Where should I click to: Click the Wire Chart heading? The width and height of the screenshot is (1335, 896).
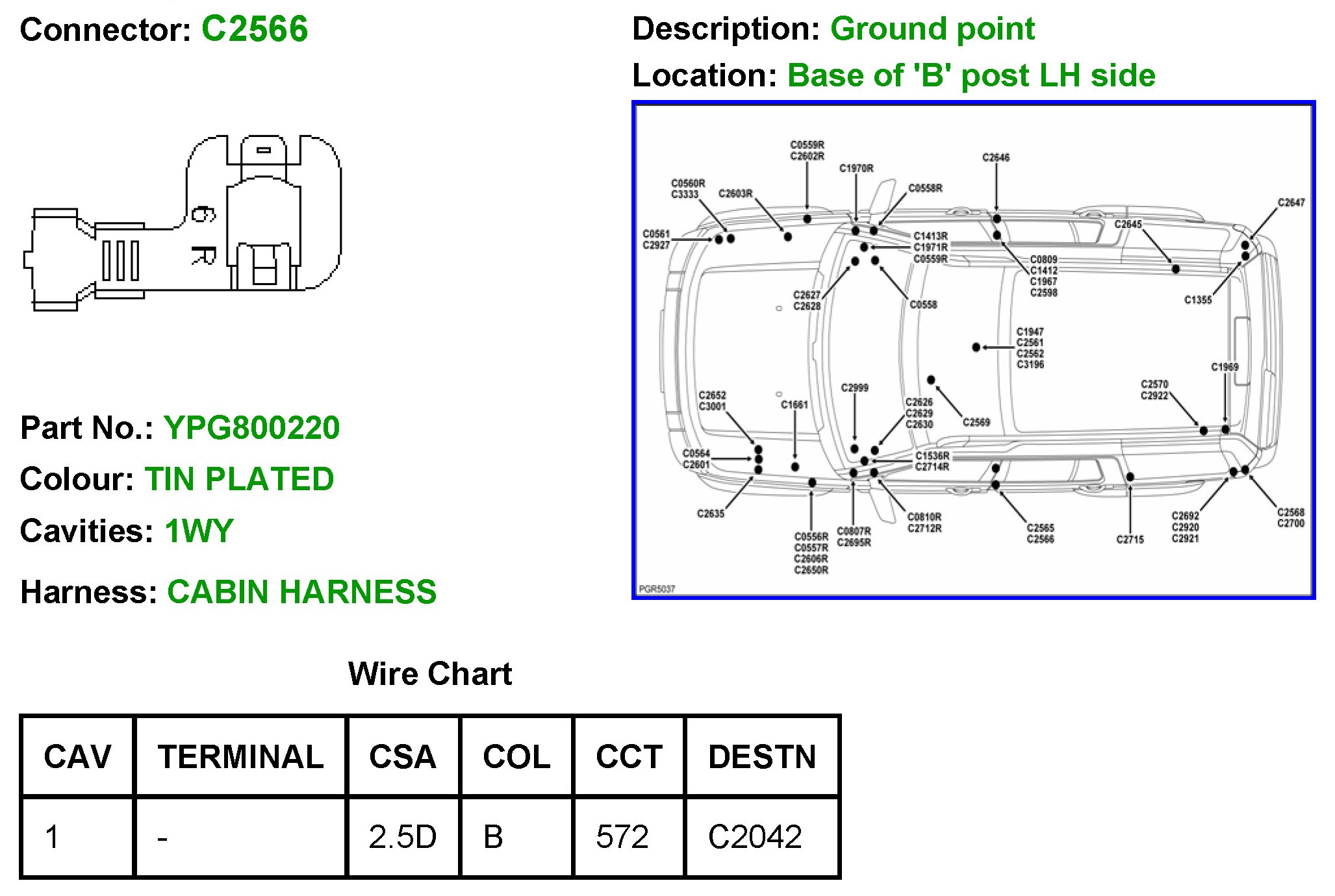[429, 673]
